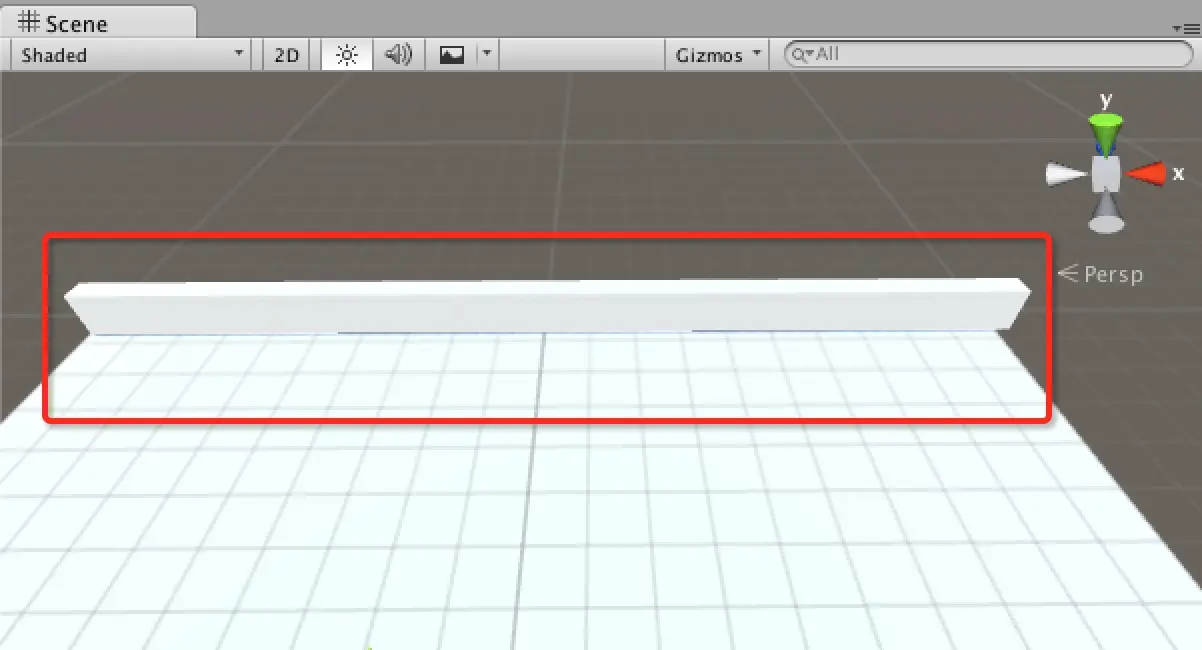Image resolution: width=1202 pixels, height=650 pixels.
Task: Open the Shaded draw mode dropdown
Action: pyautogui.click(x=131, y=55)
